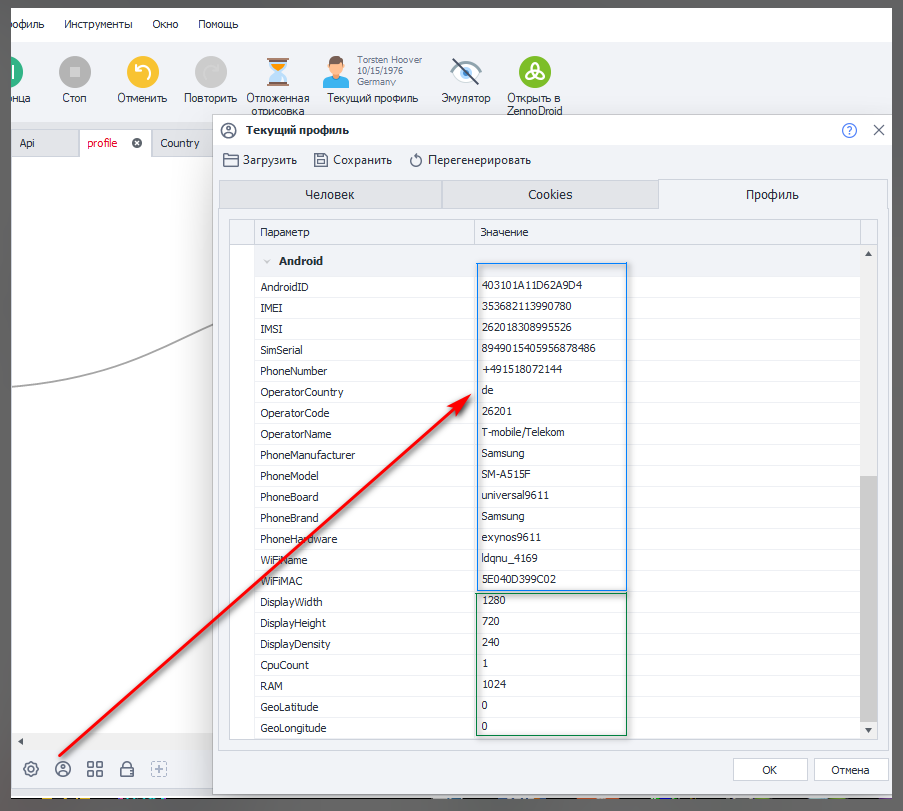Click AndroidID value 403101A11D62A9D4
This screenshot has height=811, width=903.
(x=532, y=285)
